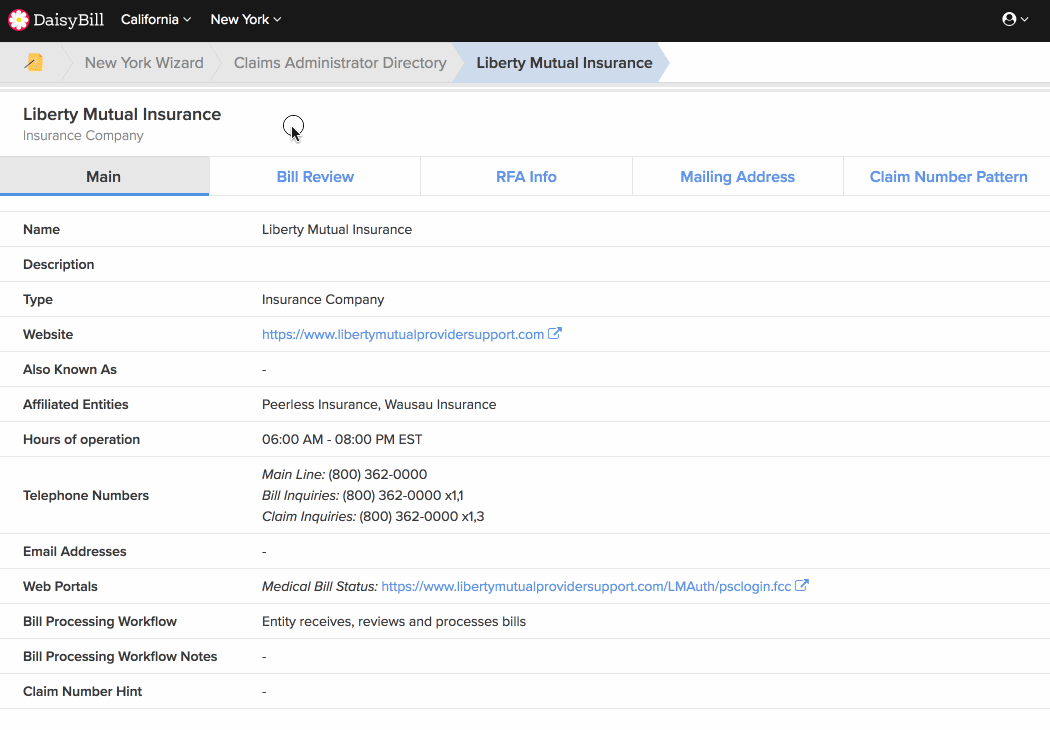This screenshot has height=730, width=1050.
Task: Click the Web Portals label
Action: 60,586
